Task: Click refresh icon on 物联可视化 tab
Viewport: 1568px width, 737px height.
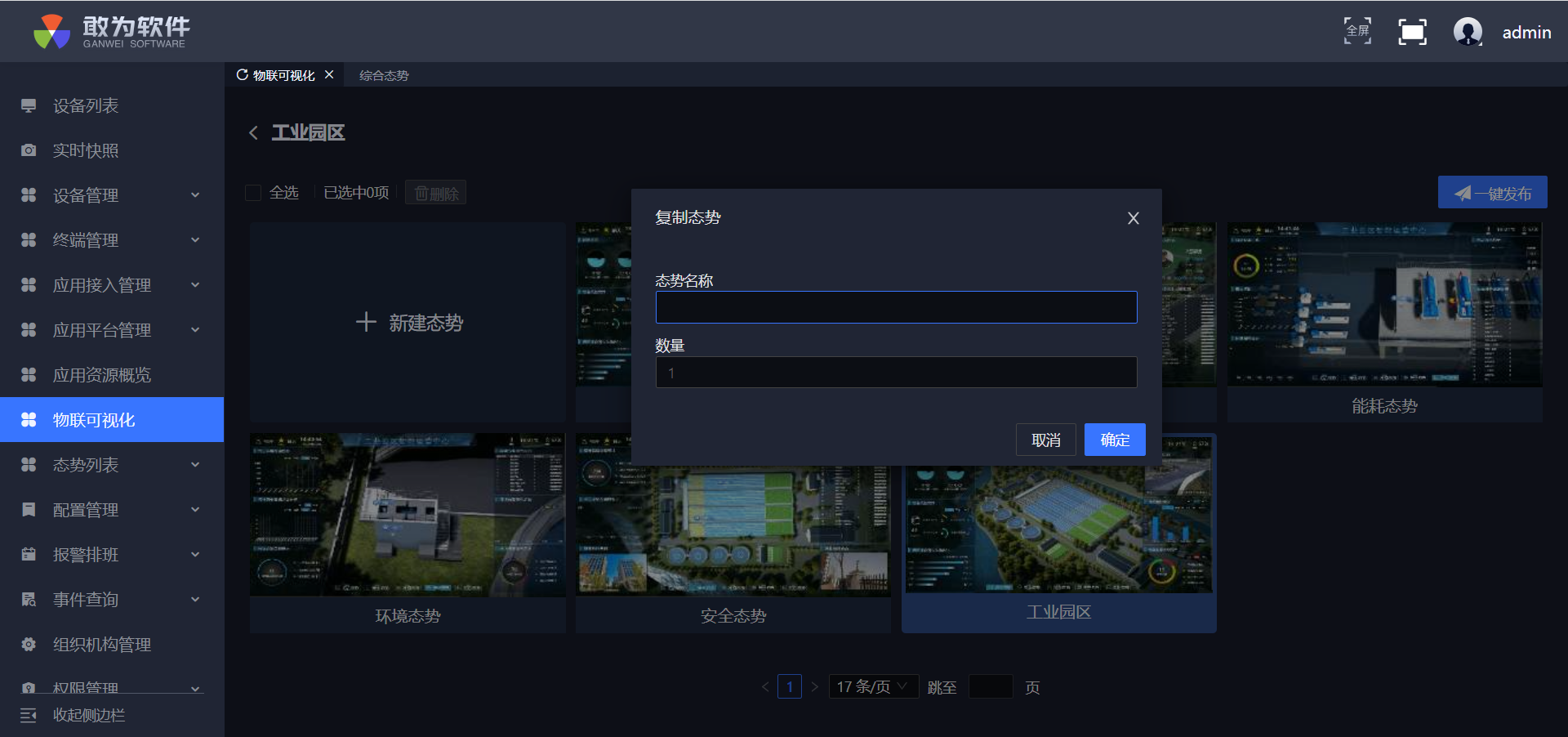Action: tap(242, 75)
